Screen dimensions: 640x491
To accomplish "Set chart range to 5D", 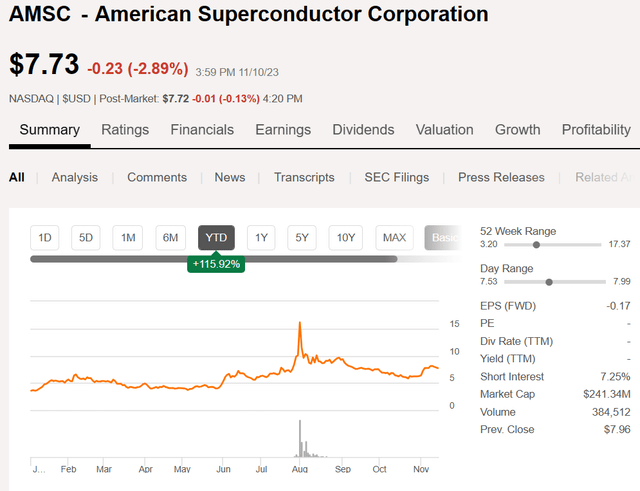I will coord(86,238).
